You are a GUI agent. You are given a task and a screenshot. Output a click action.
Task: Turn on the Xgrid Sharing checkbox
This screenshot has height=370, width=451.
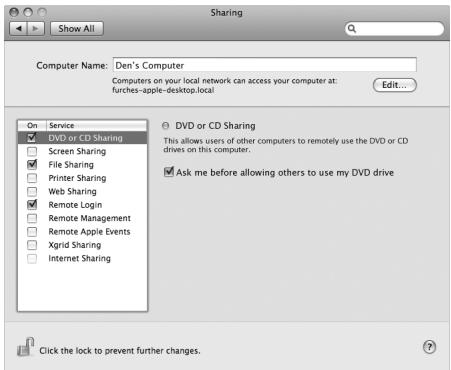pos(32,245)
